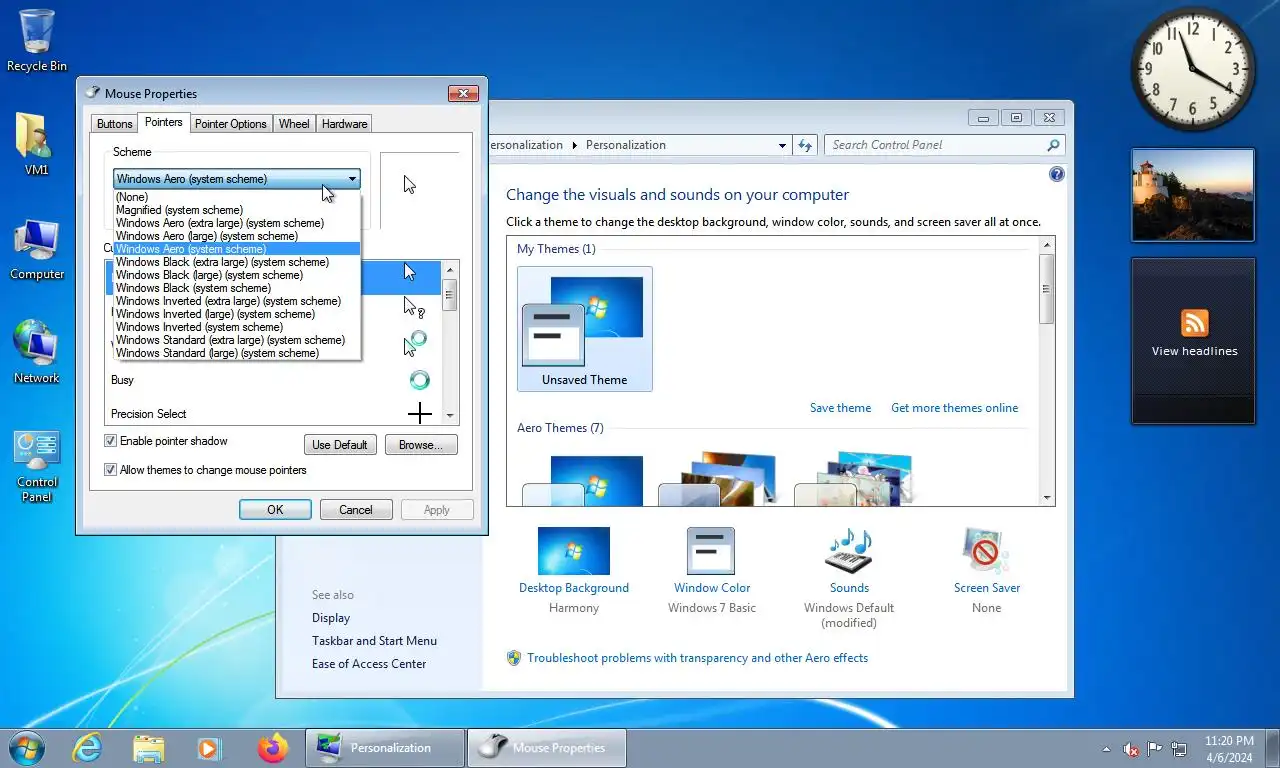Select the Precision Select pointer row

click(x=273, y=413)
